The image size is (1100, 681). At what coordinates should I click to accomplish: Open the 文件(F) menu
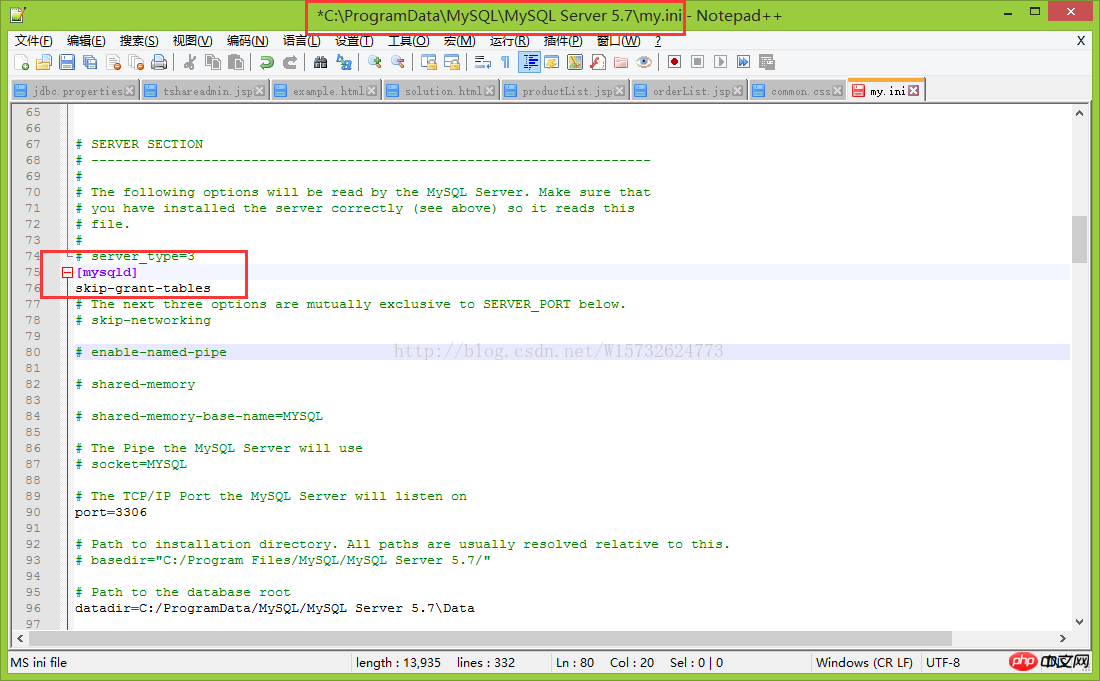click(x=34, y=41)
